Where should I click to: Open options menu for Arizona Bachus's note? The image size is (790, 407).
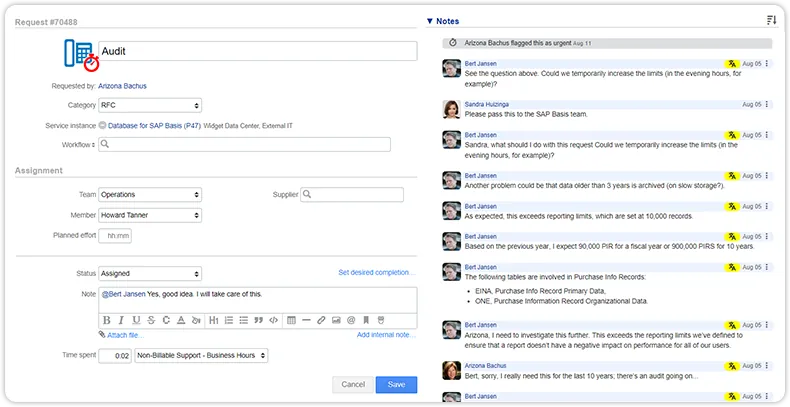click(x=767, y=366)
